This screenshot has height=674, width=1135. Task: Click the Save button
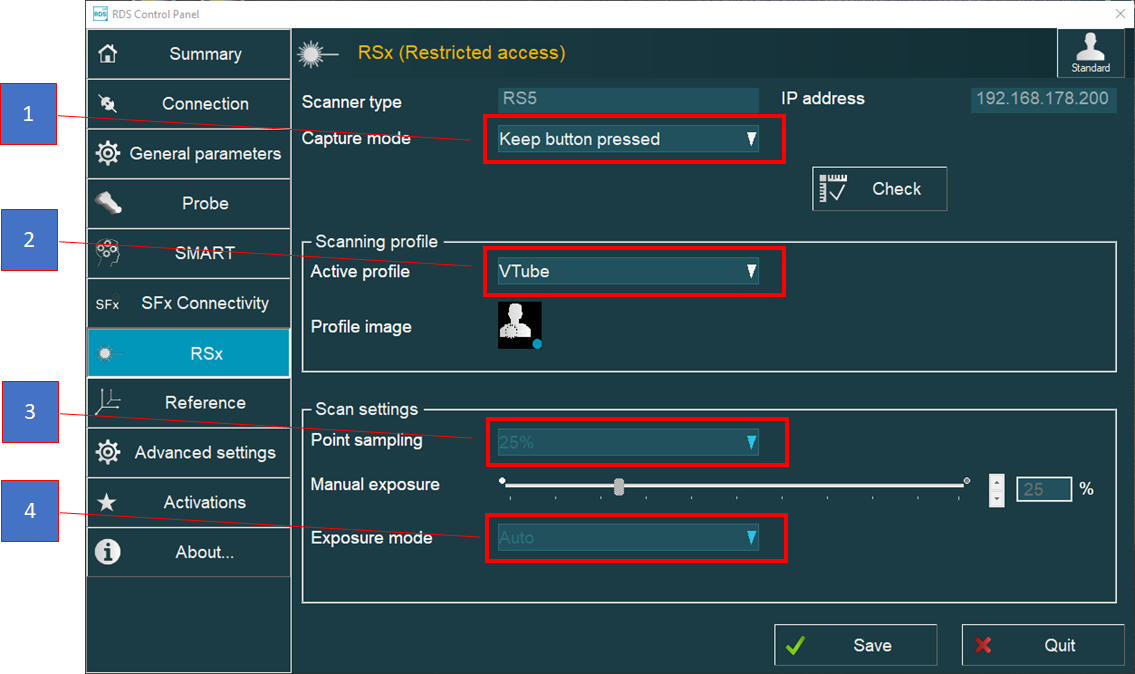click(855, 645)
